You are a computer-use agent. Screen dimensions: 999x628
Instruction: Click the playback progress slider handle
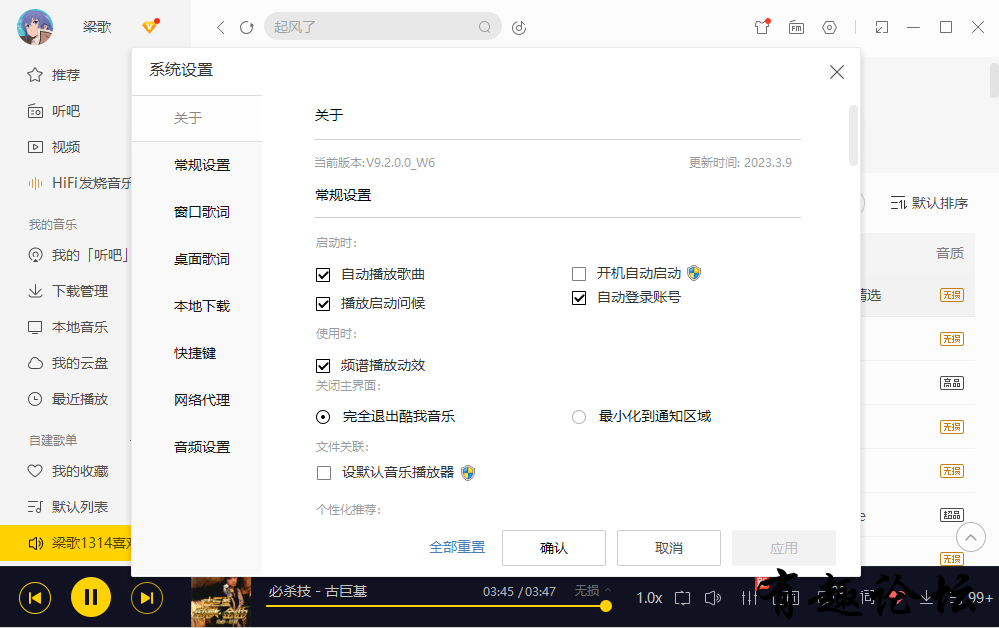tap(606, 606)
